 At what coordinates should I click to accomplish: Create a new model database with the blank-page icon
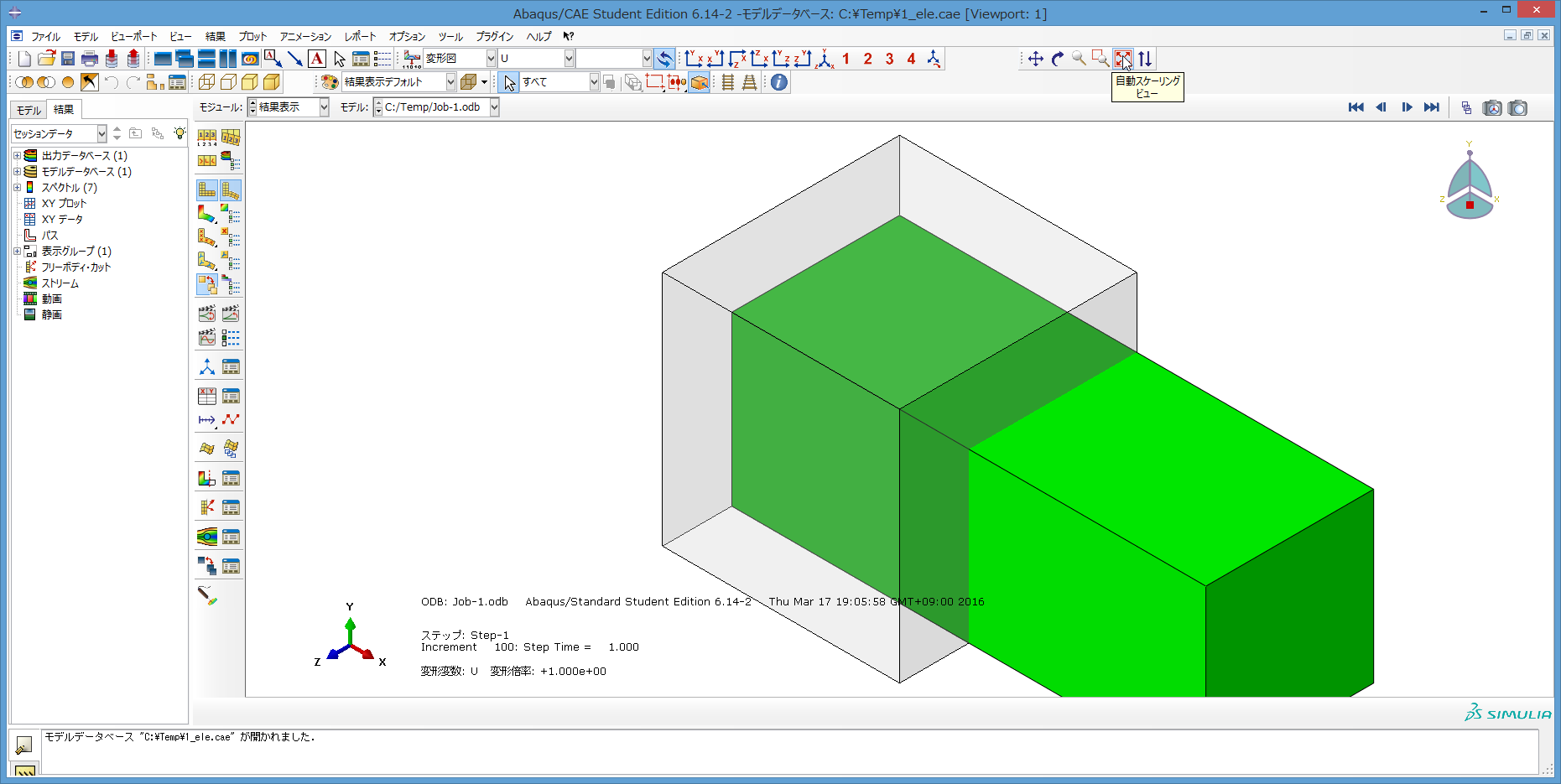pos(24,59)
